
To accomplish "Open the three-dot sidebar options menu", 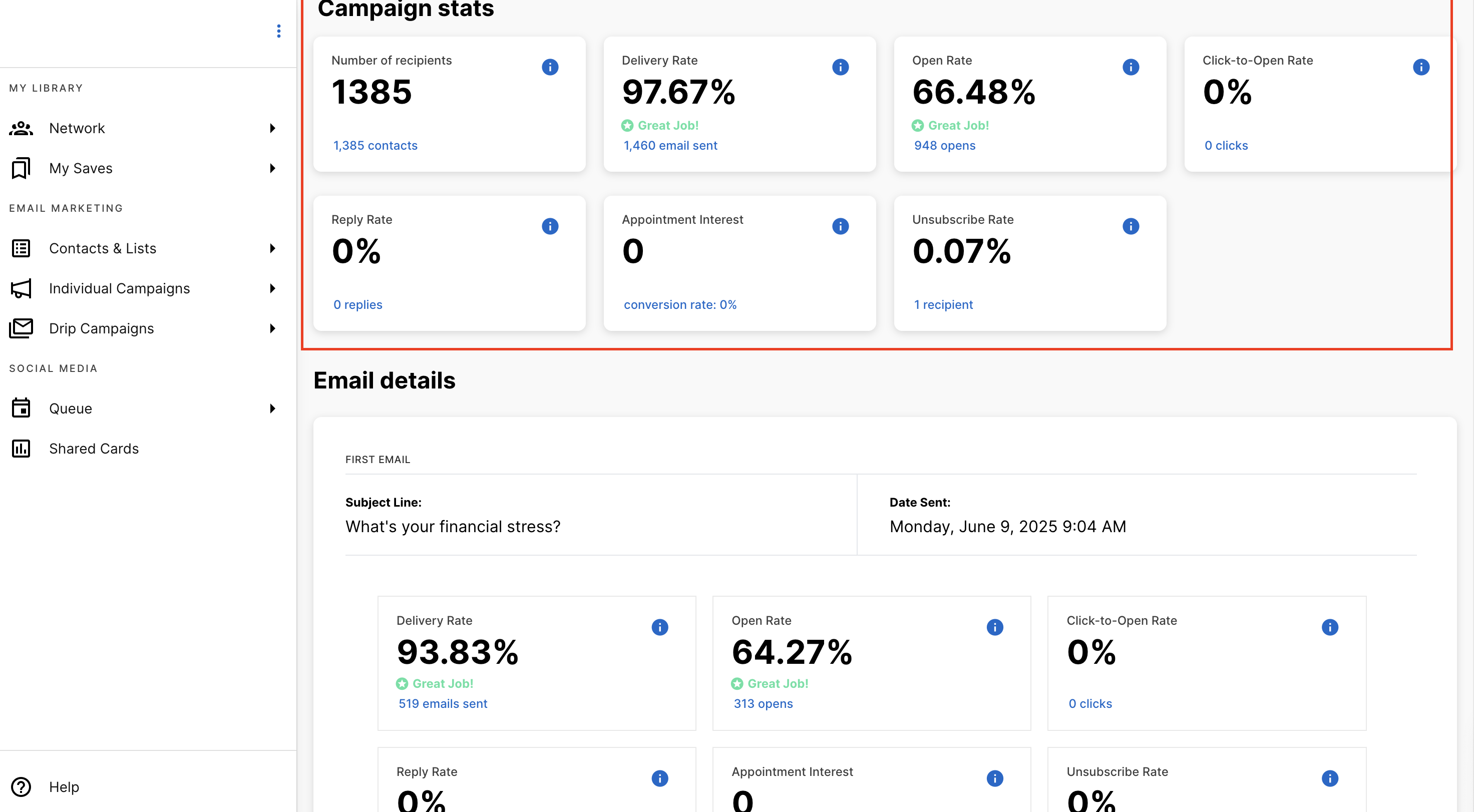I will (279, 31).
